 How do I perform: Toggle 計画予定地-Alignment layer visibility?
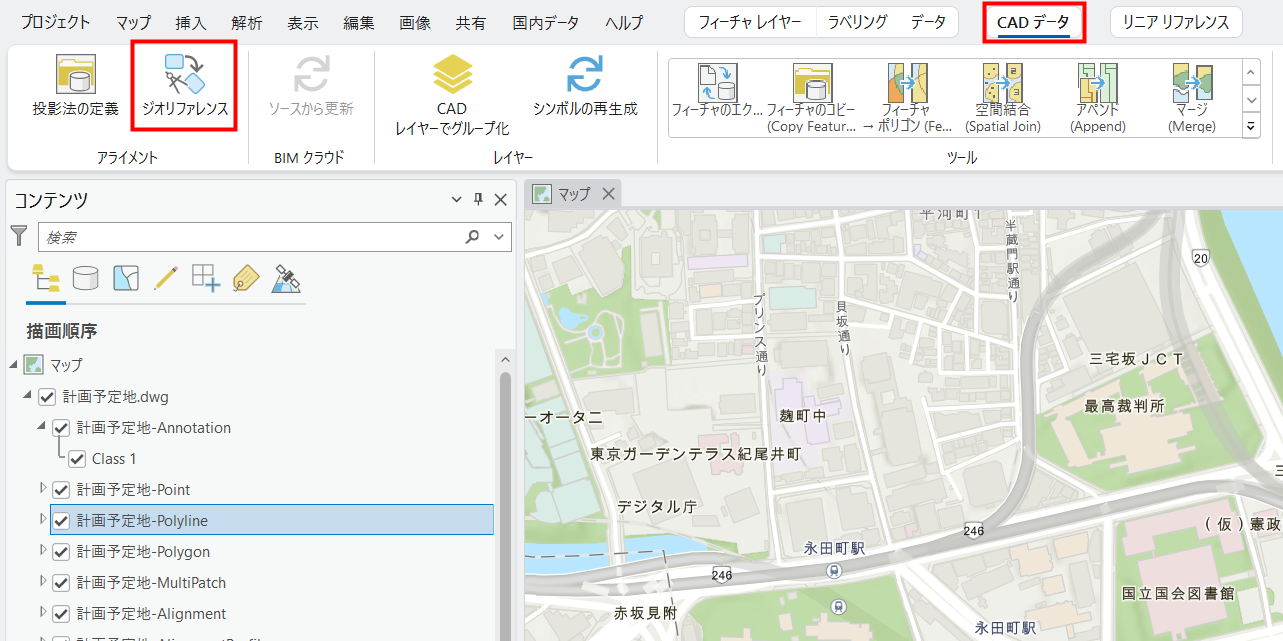60,614
